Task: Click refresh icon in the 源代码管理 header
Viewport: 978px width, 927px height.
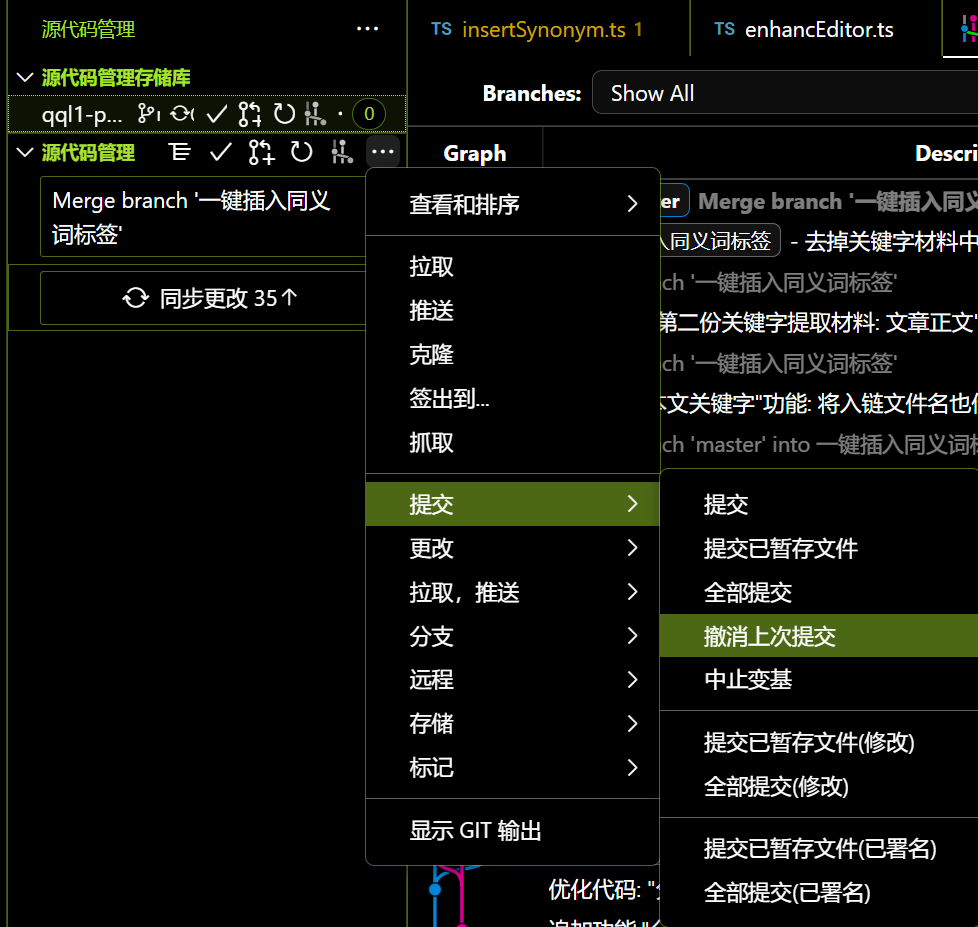Action: pyautogui.click(x=301, y=153)
